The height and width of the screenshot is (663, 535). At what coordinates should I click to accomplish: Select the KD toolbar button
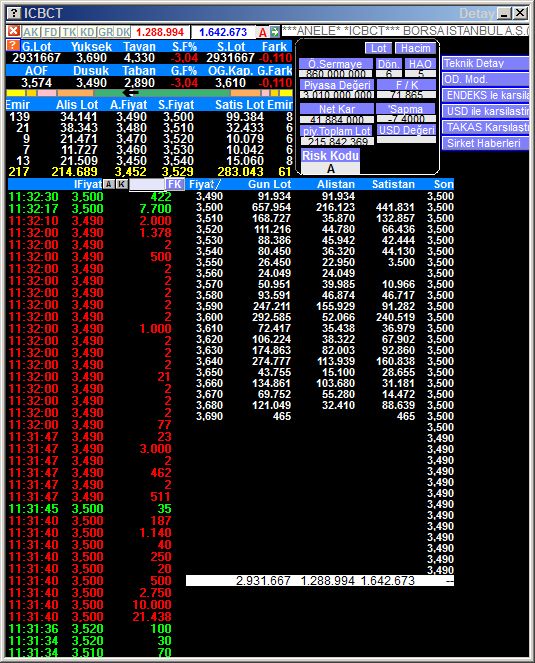tap(87, 32)
